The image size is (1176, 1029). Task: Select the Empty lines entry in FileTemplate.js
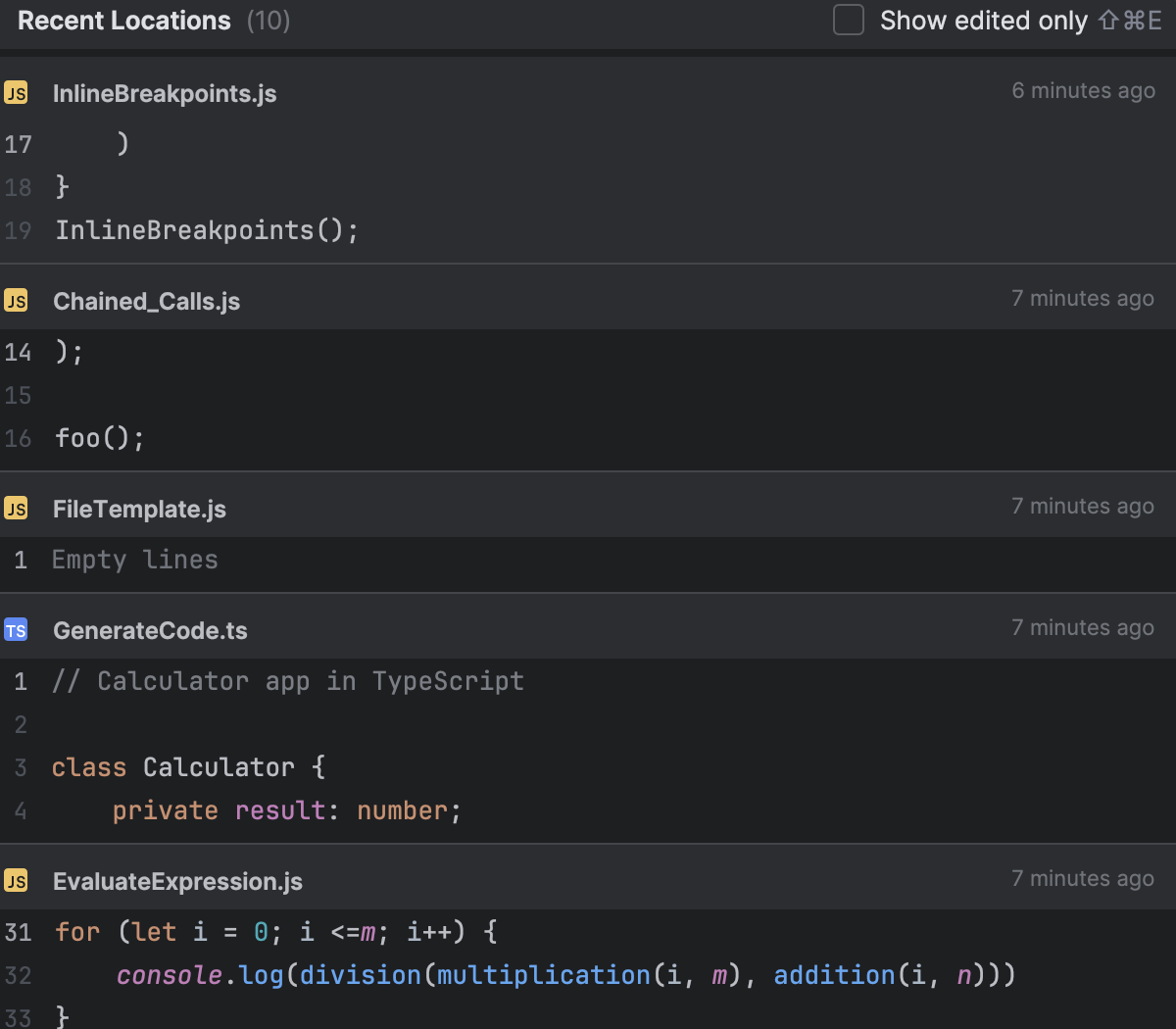pos(134,559)
